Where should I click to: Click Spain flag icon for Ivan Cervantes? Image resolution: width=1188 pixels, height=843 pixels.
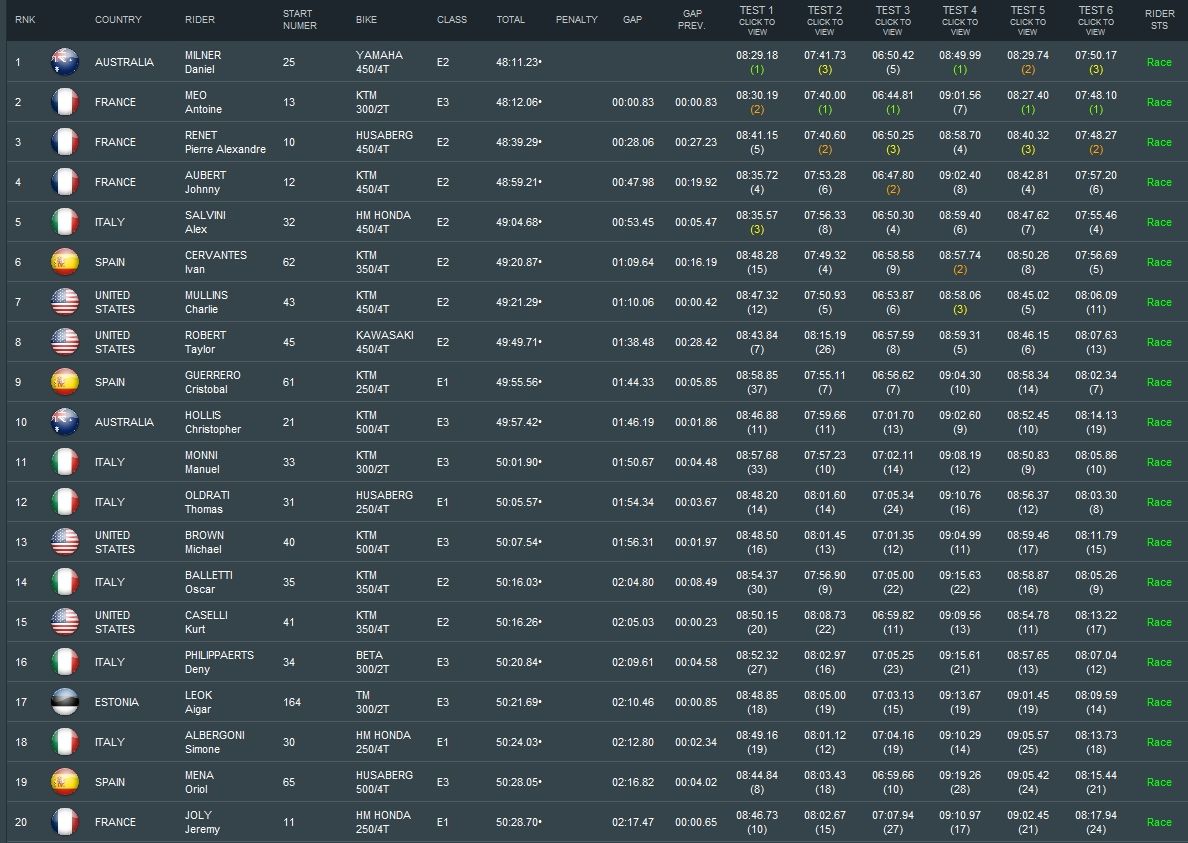[65, 262]
